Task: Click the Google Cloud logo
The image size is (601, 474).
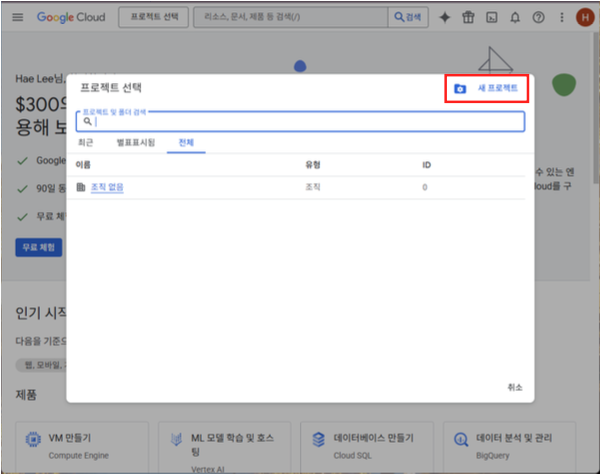Action: pos(71,17)
